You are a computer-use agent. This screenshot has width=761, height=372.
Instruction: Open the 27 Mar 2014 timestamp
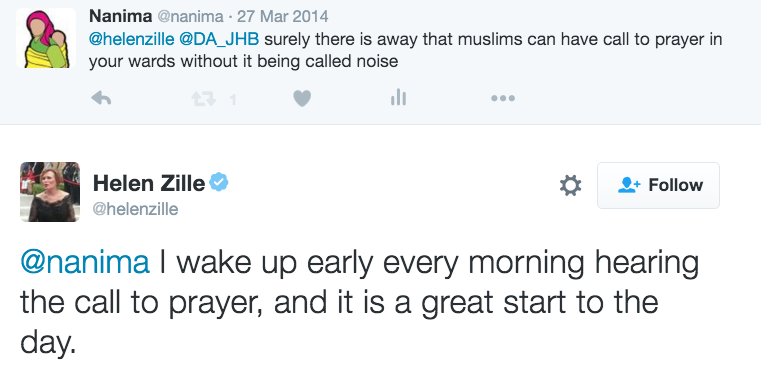(282, 17)
